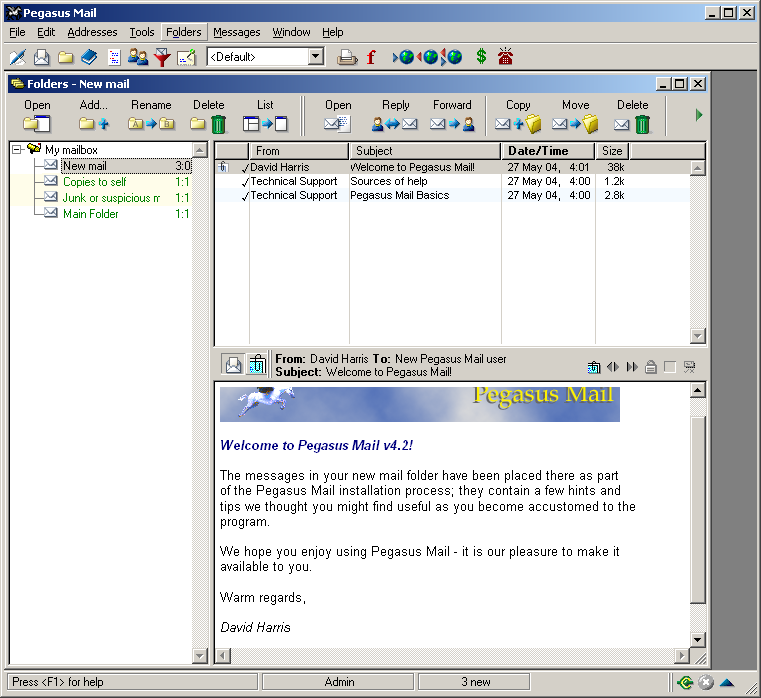The height and width of the screenshot is (698, 761).
Task: Open the folders list via yellow folder icon
Action: pos(66,57)
